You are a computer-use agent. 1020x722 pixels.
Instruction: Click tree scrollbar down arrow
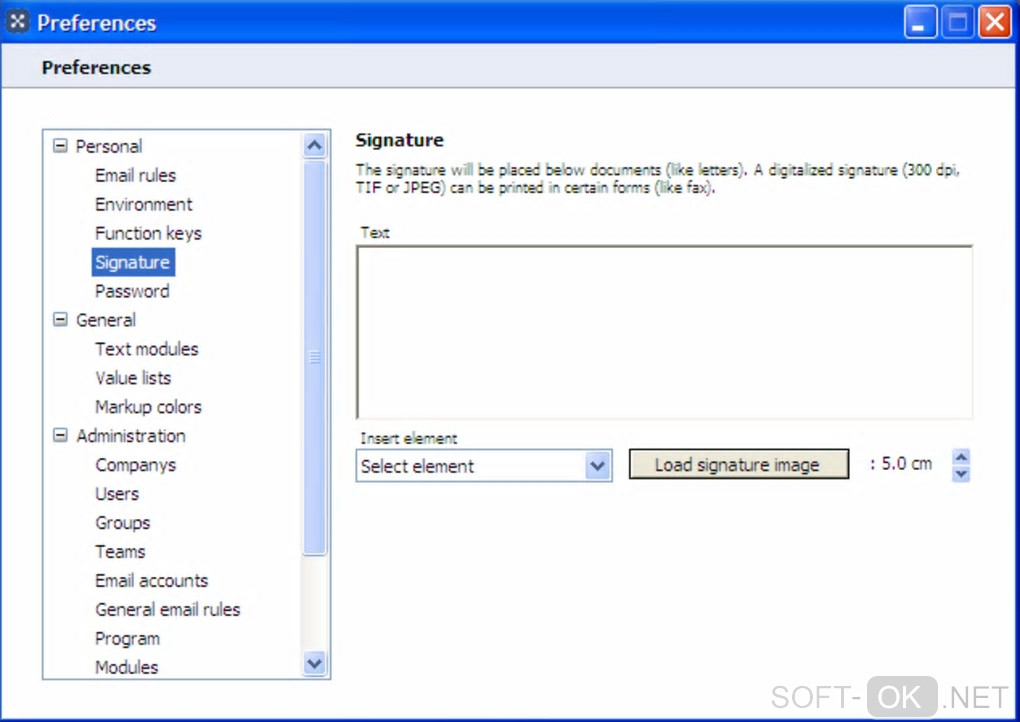click(x=315, y=663)
